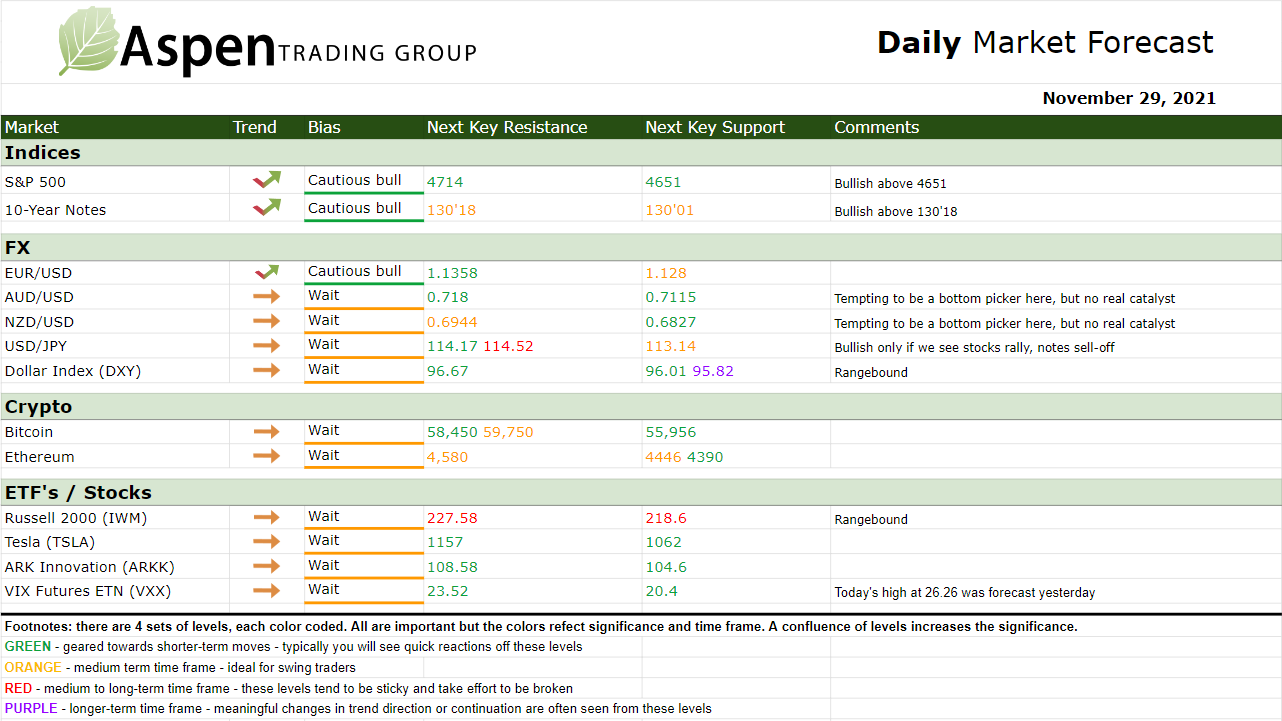This screenshot has height=721, width=1282.
Task: Select the AUD/USD sideways trend arrow
Action: [267, 296]
